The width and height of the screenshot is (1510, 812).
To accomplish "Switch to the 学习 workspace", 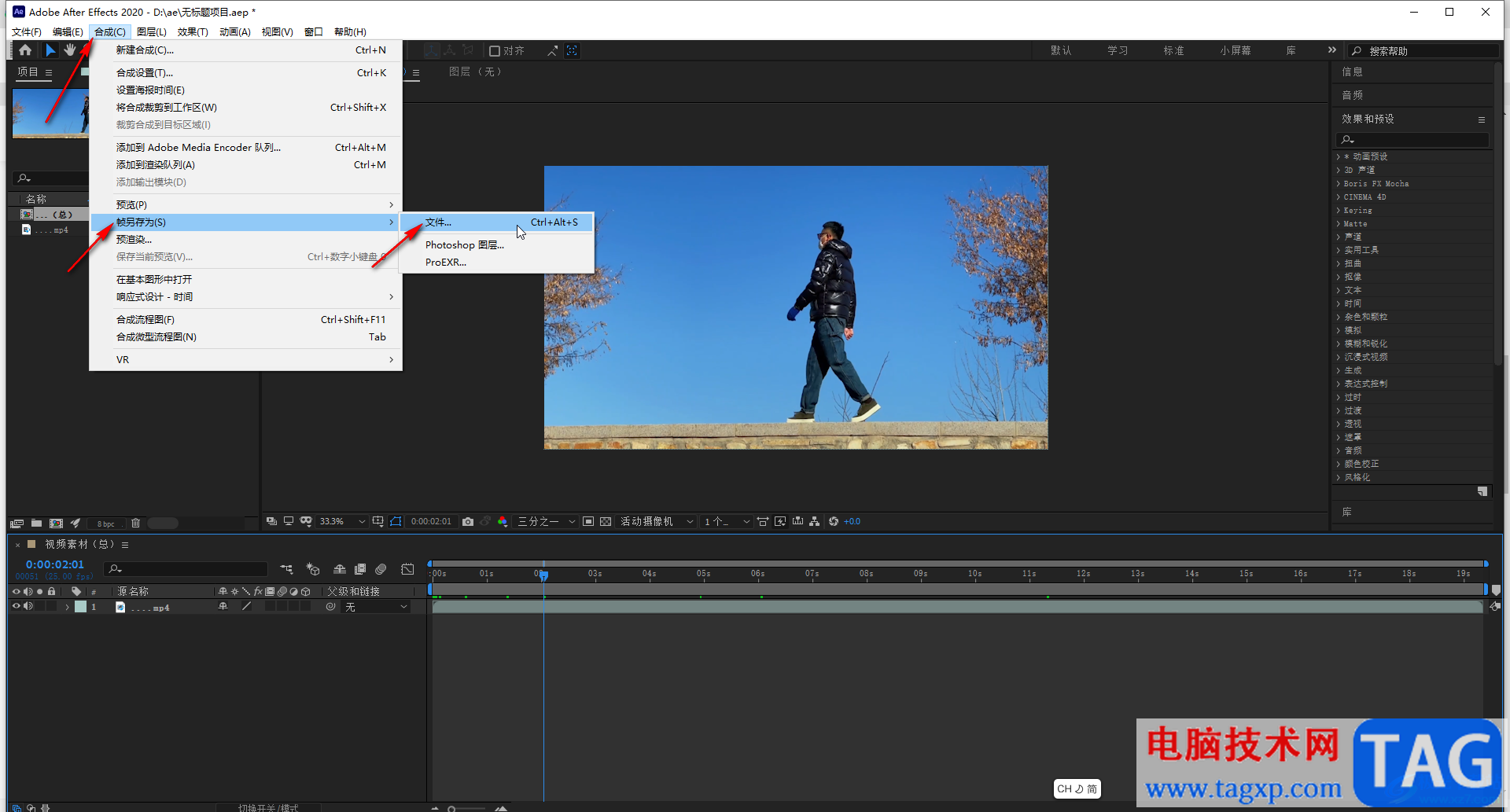I will tap(1118, 50).
